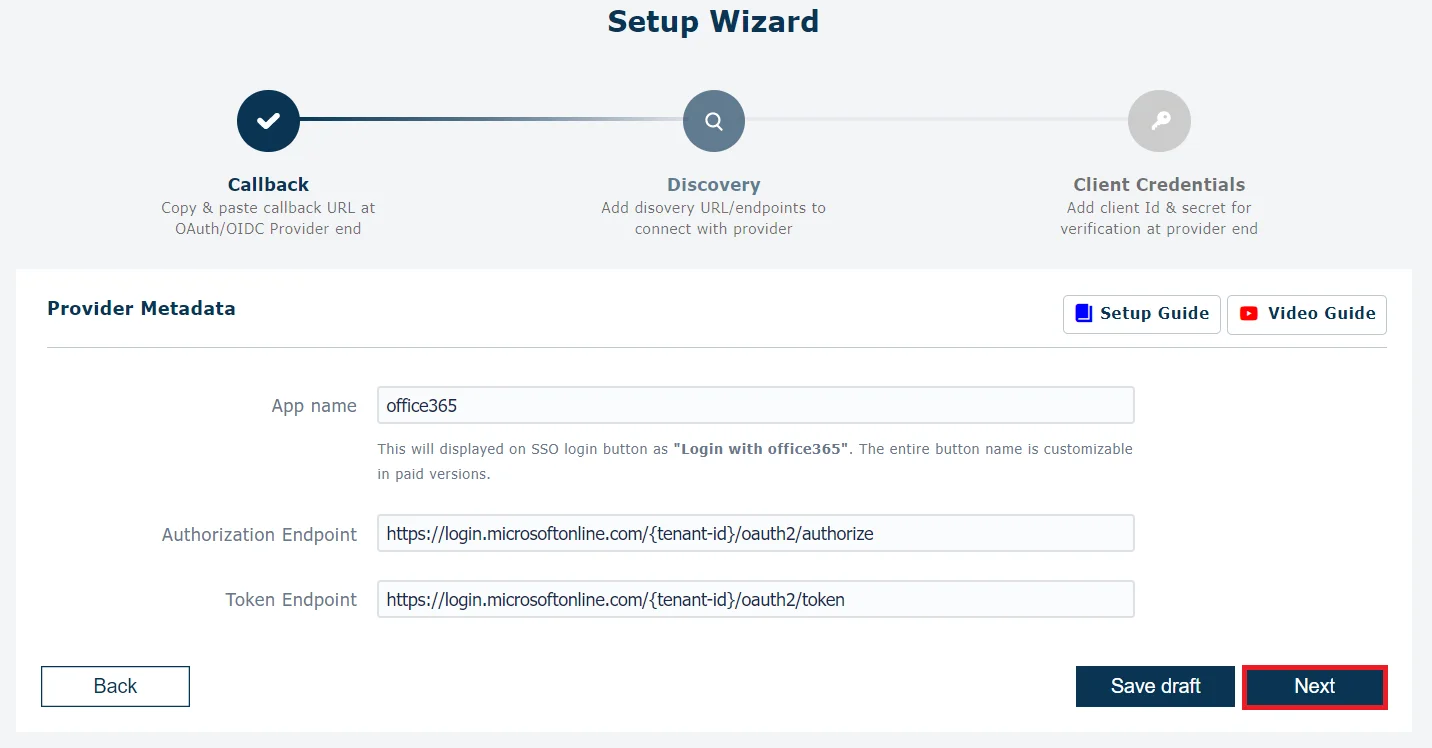Click the App name label
The height and width of the screenshot is (748, 1432).
[314, 406]
